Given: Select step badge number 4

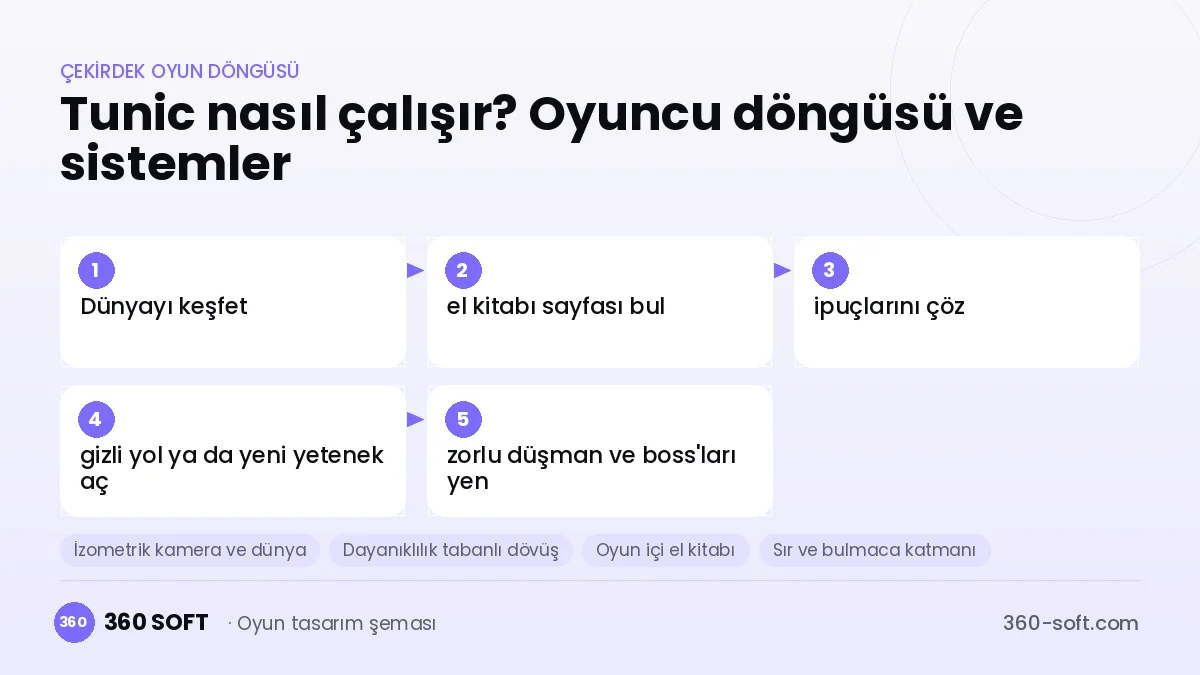Looking at the screenshot, I should pyautogui.click(x=96, y=419).
